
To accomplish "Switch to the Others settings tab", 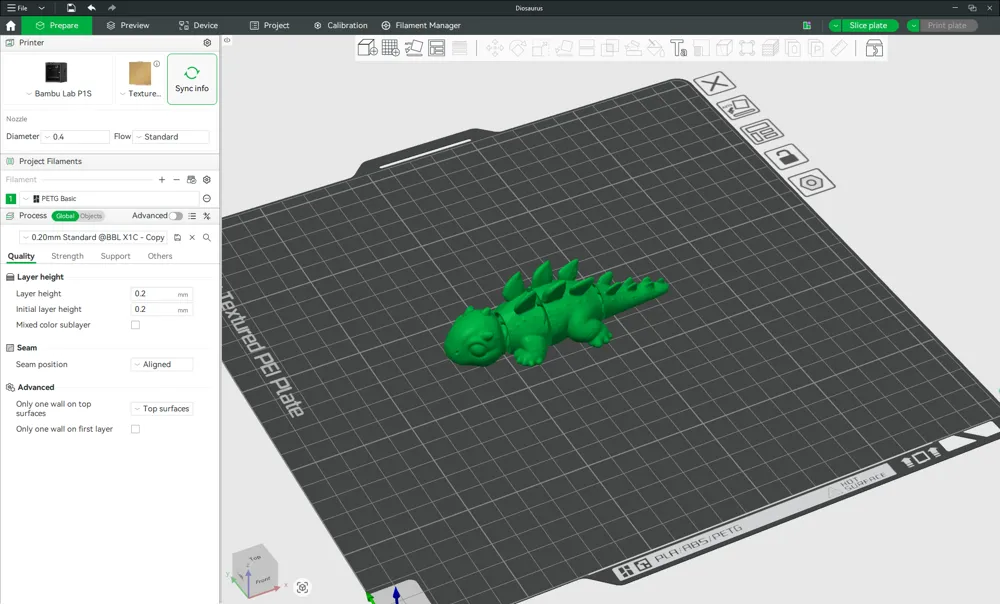I will [160, 256].
